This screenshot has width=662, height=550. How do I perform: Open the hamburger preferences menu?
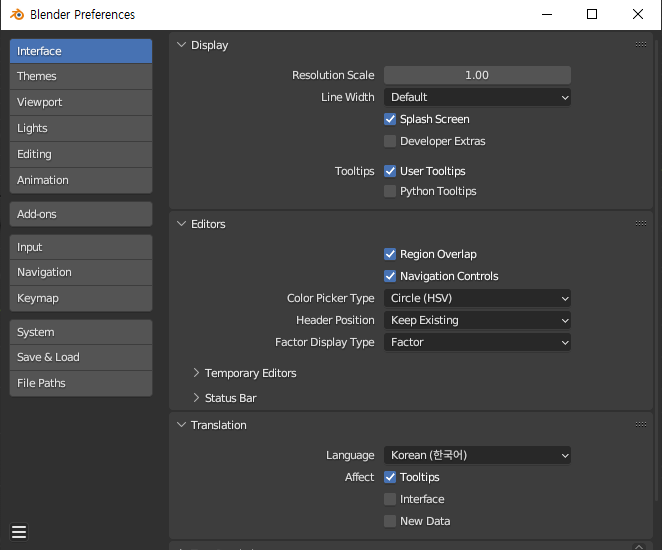click(19, 532)
